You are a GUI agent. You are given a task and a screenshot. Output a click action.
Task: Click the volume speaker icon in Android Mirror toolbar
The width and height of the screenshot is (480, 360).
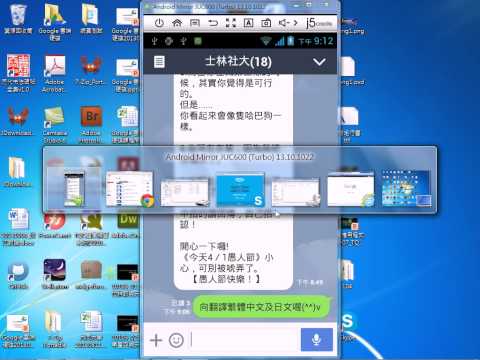click(x=284, y=23)
